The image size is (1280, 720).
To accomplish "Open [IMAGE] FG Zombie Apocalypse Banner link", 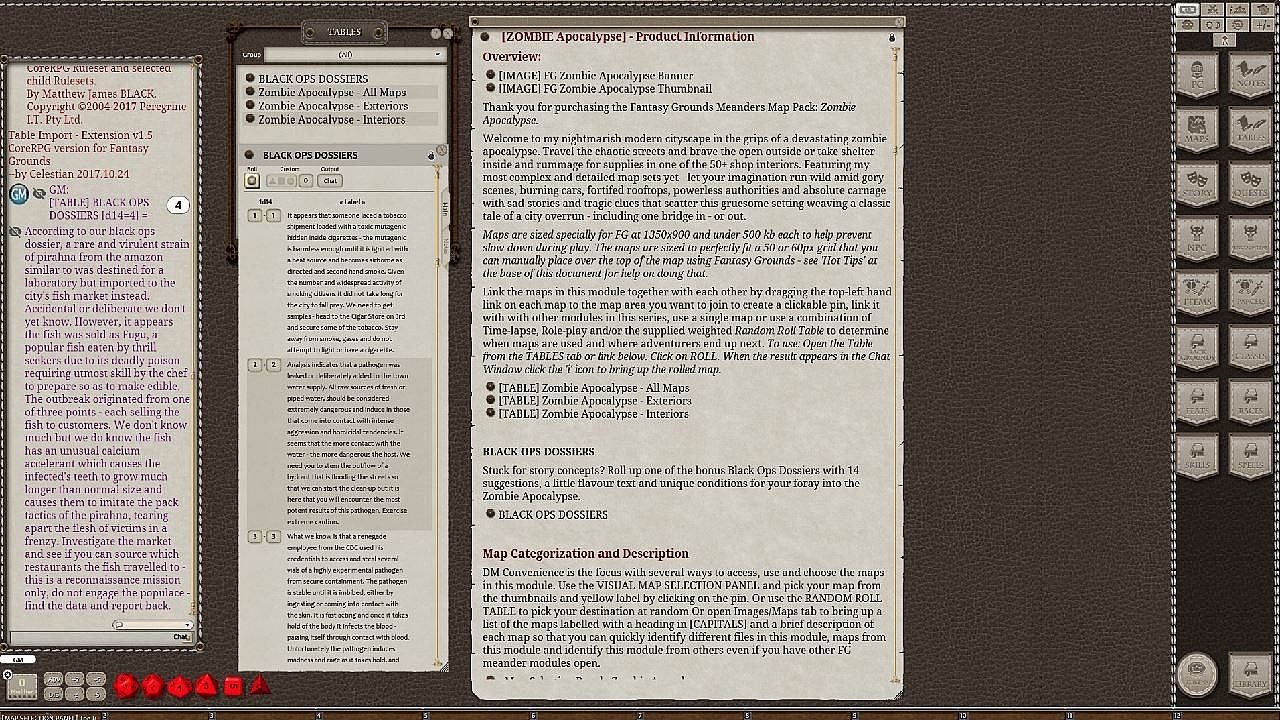I will (x=596, y=75).
